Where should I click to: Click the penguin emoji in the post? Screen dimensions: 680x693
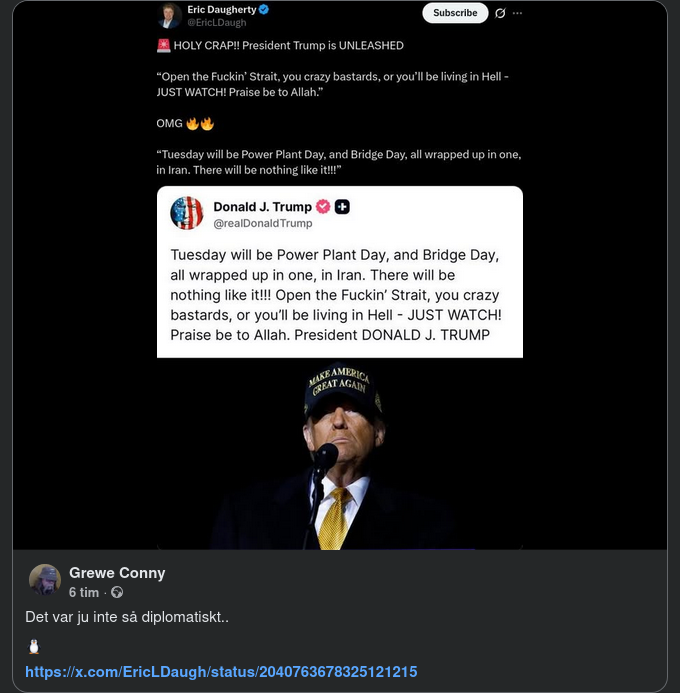34,646
